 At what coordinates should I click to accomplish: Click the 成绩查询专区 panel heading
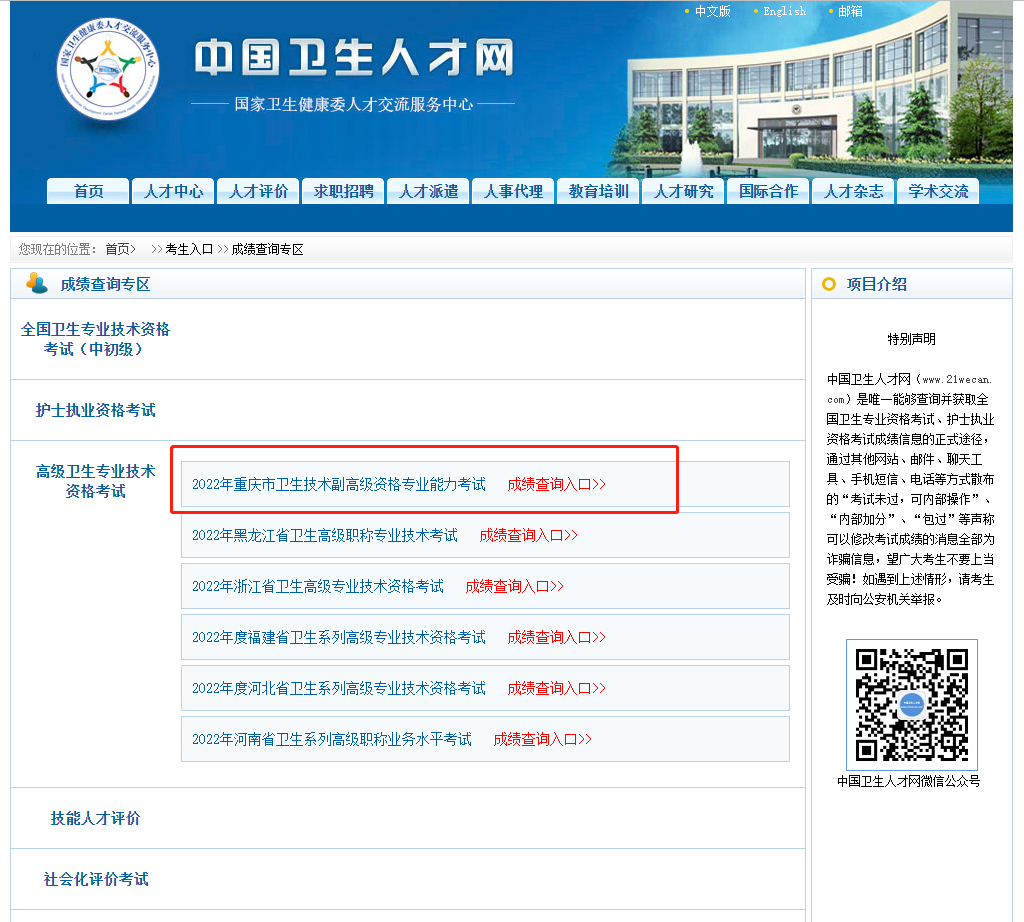(x=105, y=284)
